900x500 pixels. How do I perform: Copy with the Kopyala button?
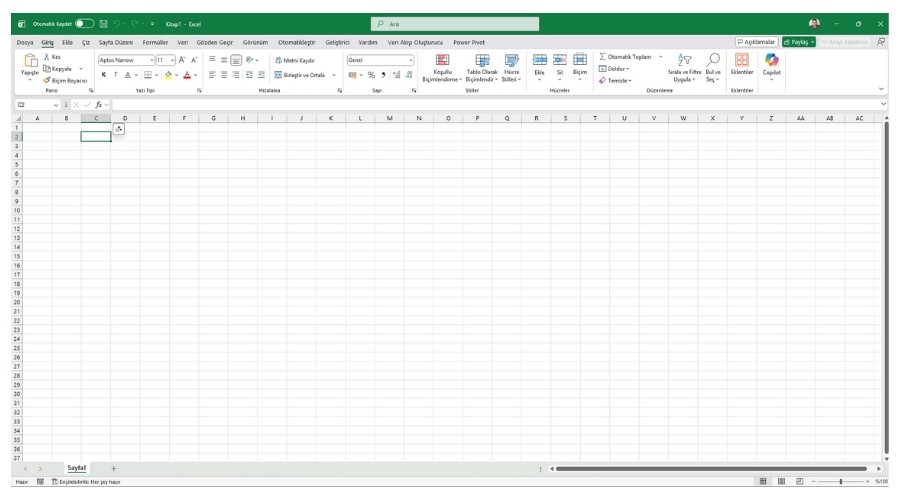[58, 69]
